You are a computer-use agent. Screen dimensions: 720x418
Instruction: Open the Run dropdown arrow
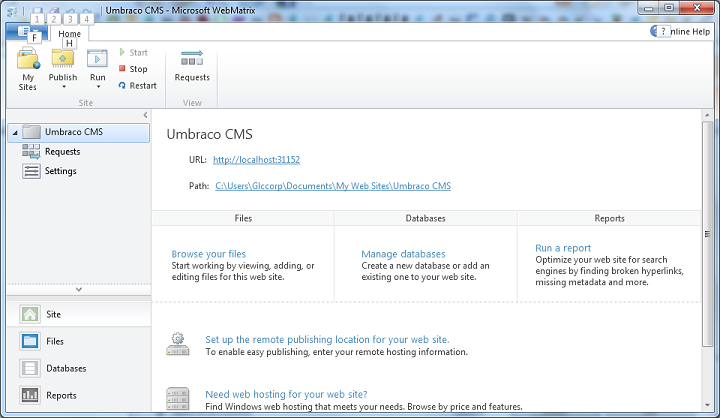pyautogui.click(x=98, y=87)
